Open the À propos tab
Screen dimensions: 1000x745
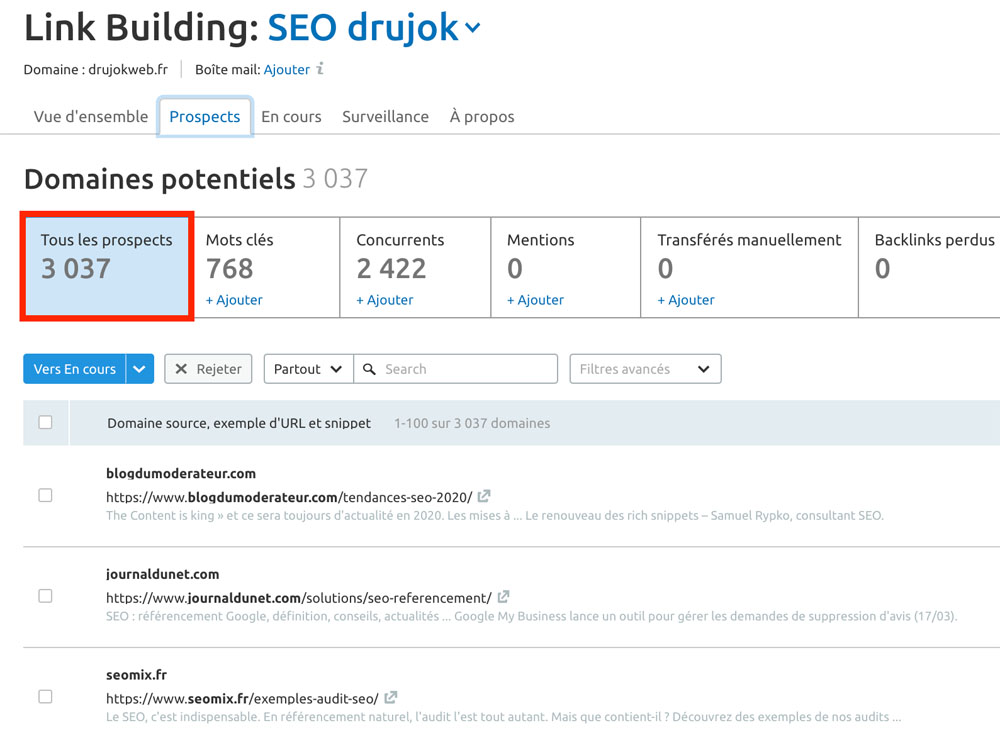(482, 117)
